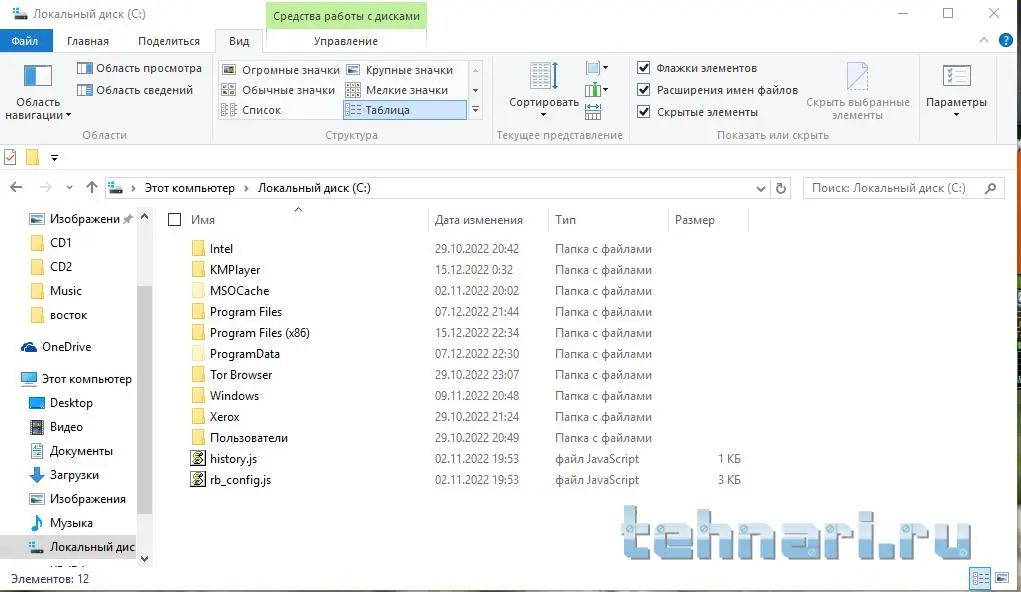Screen dimensions: 1021x592
Task: Switch to the Вид tab
Action: click(239, 41)
